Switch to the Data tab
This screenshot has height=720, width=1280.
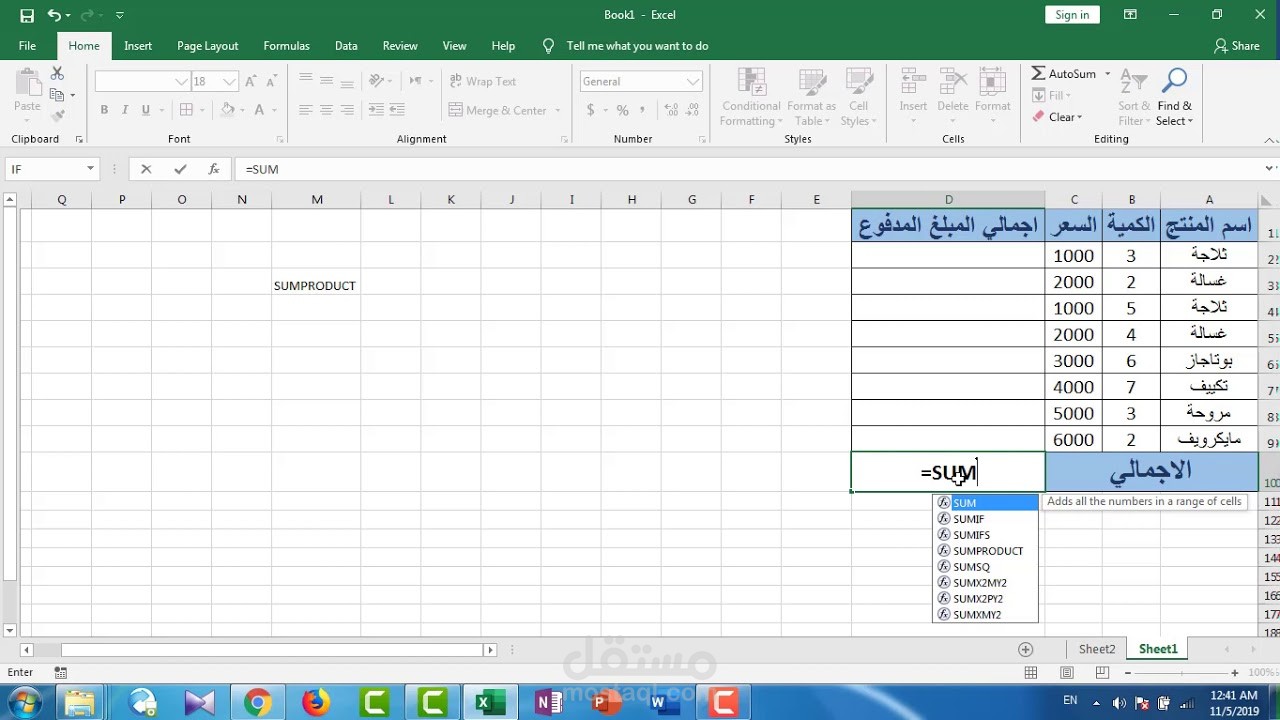point(346,46)
